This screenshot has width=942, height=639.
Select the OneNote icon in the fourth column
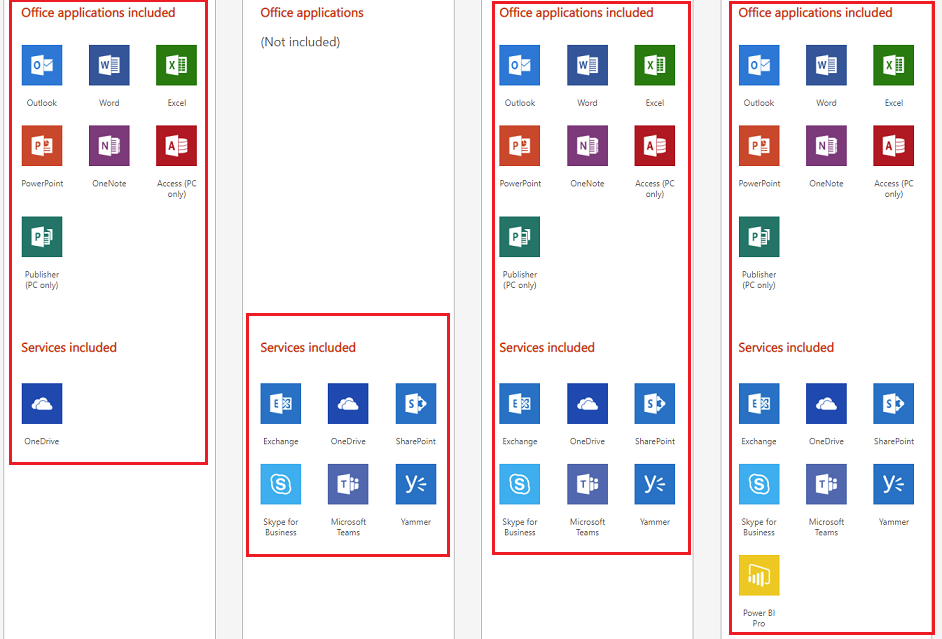coord(826,145)
